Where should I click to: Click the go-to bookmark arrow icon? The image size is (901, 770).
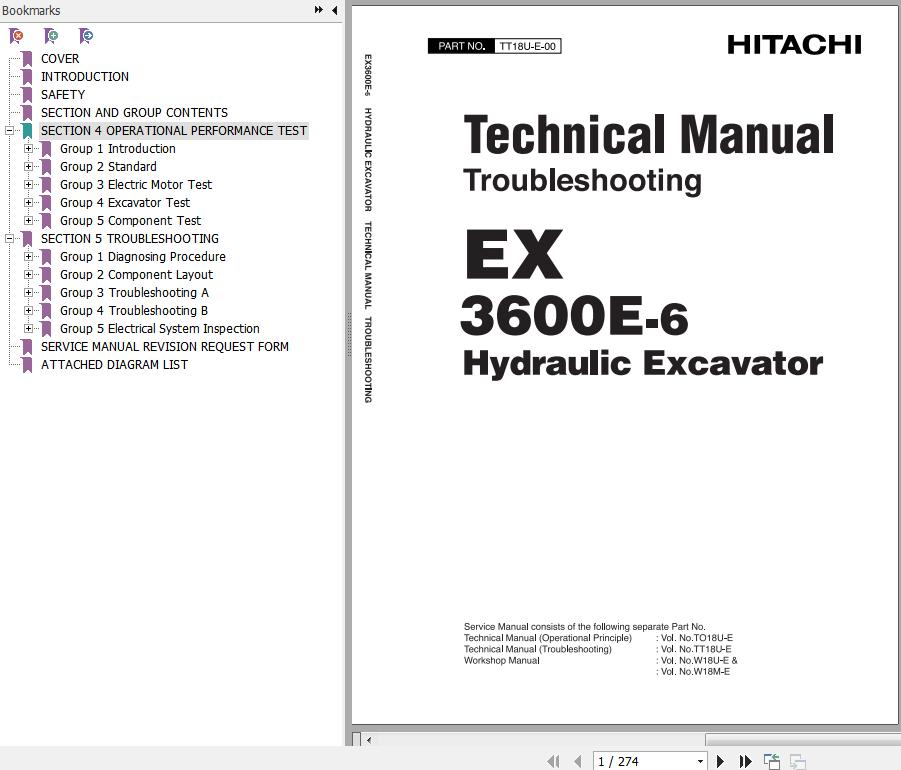(86, 36)
